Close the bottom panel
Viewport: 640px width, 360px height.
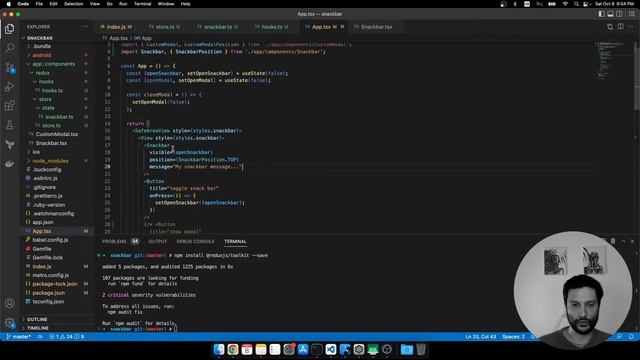tap(632, 241)
